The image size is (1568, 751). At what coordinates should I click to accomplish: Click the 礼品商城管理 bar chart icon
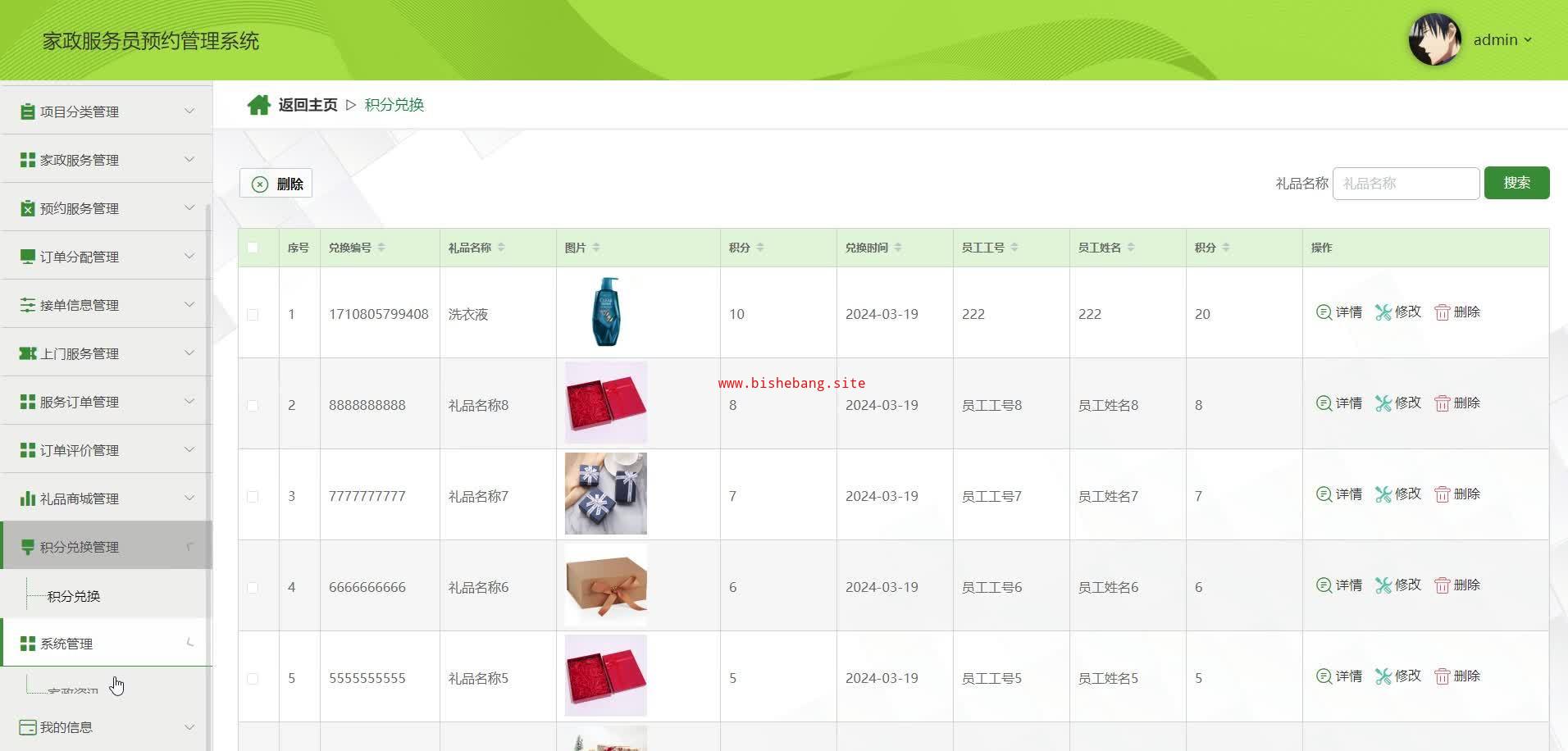coord(28,498)
